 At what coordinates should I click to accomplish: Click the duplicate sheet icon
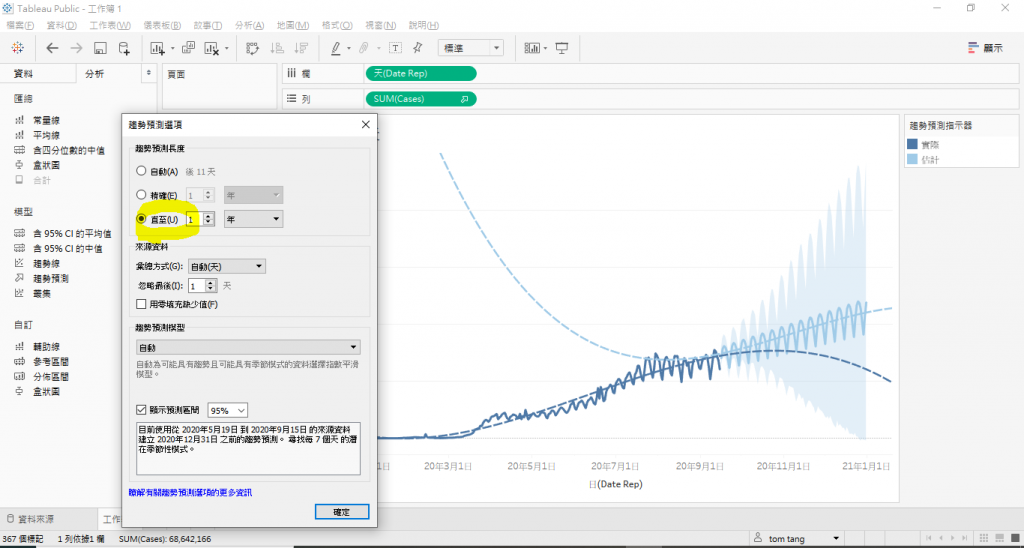[188, 48]
